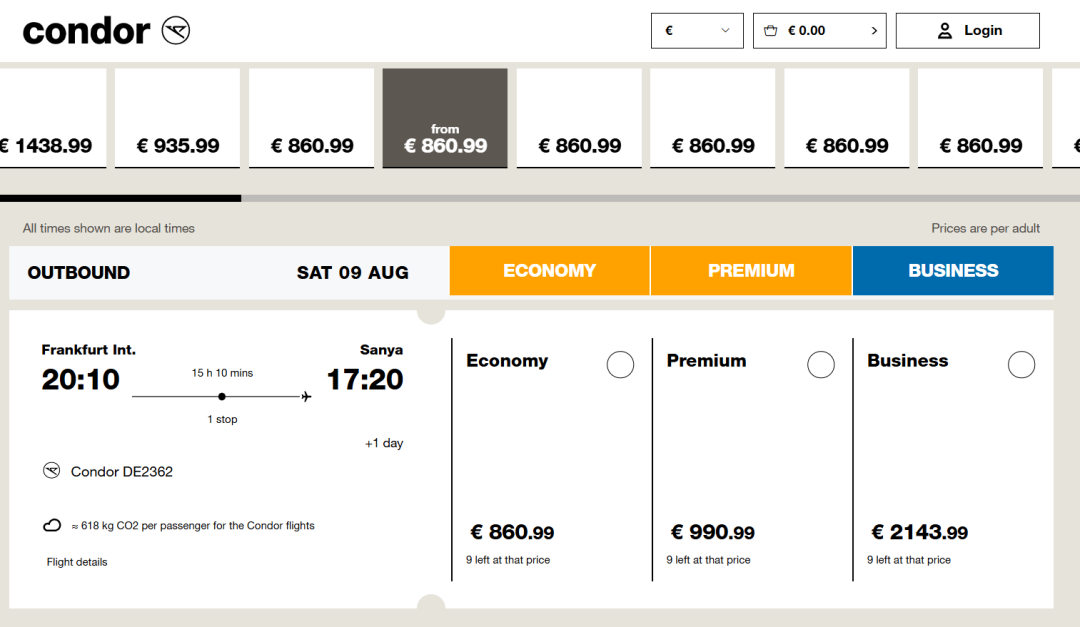Select the Business fare radio button
The width and height of the screenshot is (1080, 627).
(x=1021, y=365)
